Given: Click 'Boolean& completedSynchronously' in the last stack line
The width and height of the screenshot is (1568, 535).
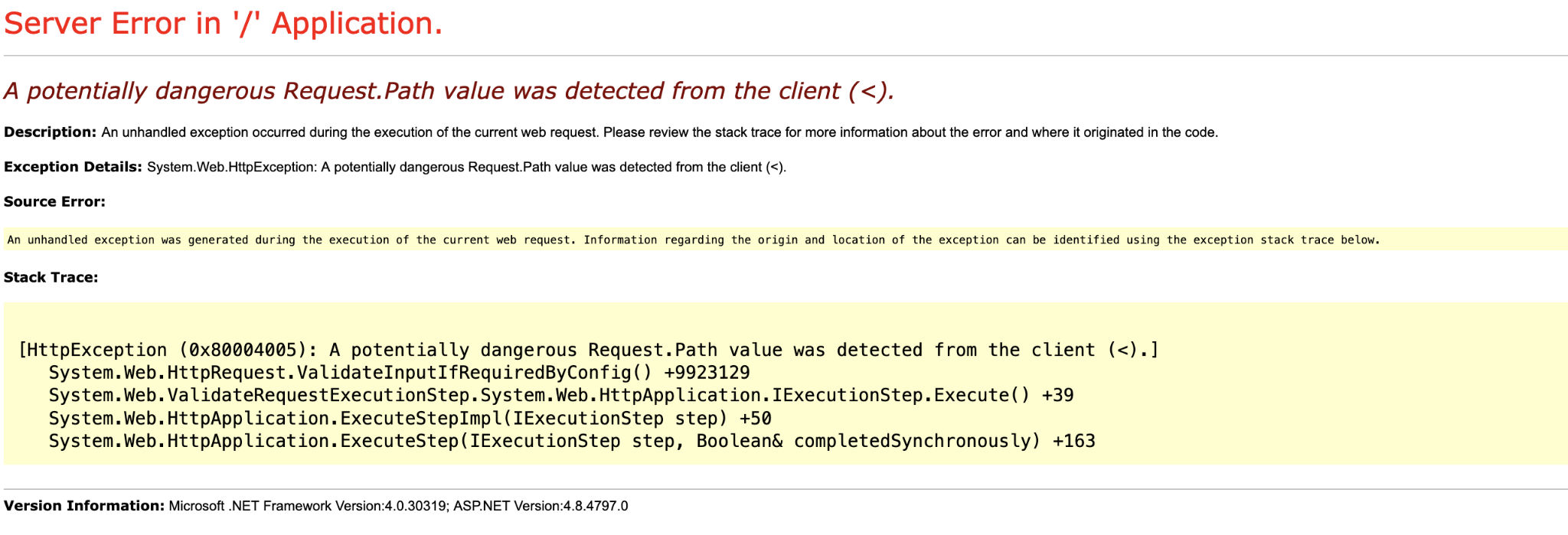Looking at the screenshot, I should [867, 442].
